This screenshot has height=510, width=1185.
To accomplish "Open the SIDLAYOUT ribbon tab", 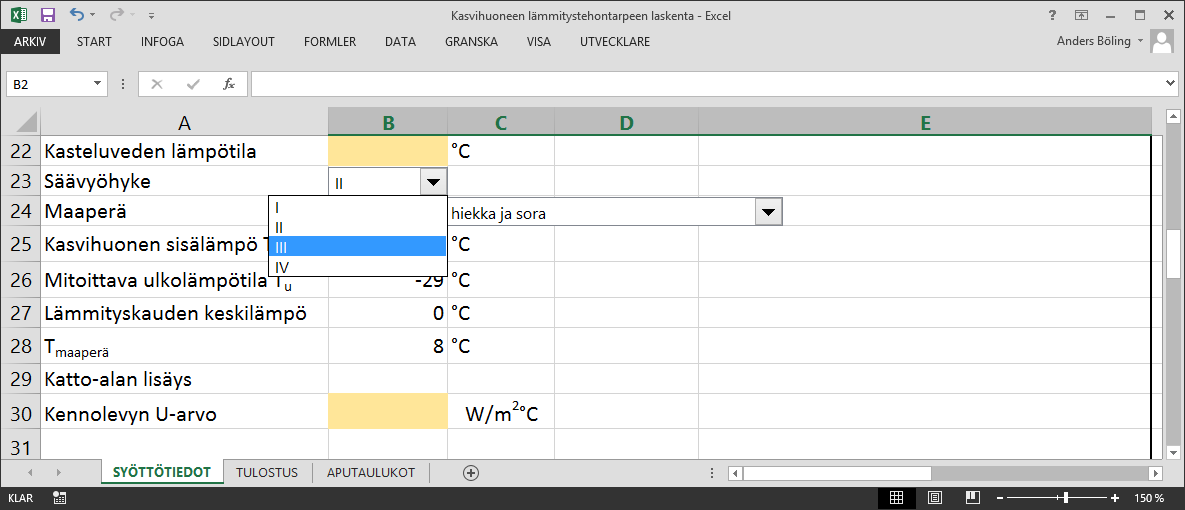I will [x=244, y=42].
